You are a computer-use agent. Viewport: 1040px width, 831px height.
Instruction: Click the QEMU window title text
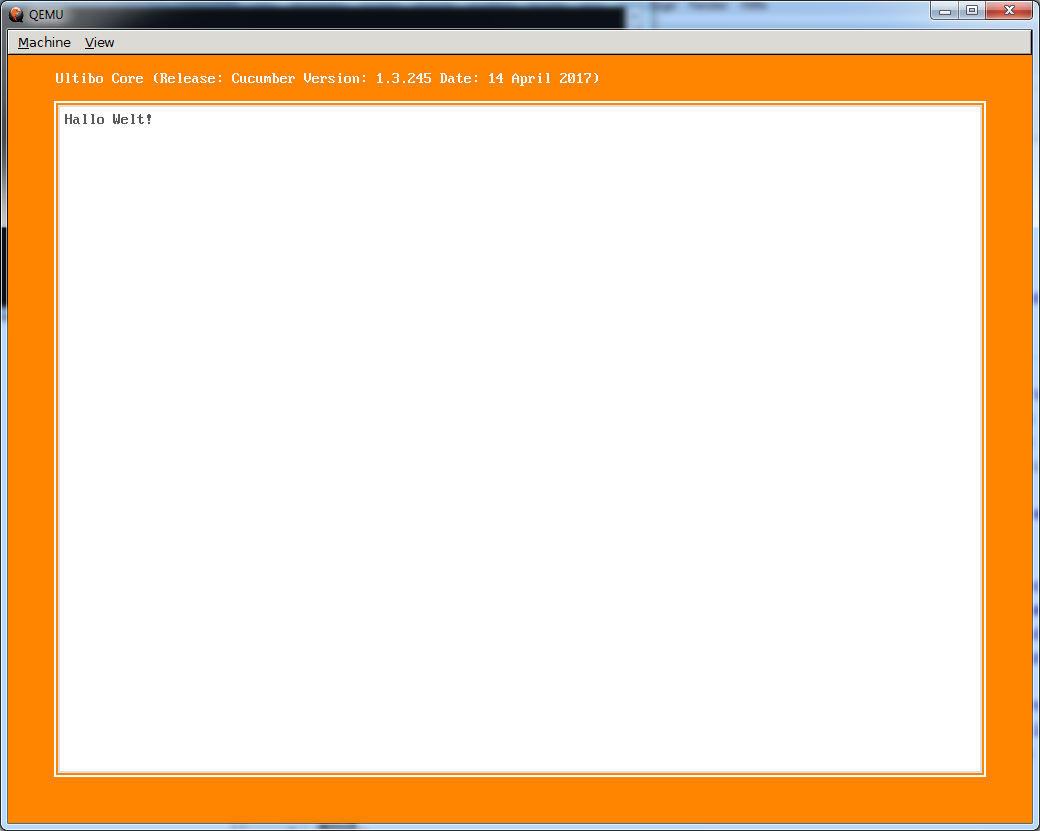click(46, 14)
